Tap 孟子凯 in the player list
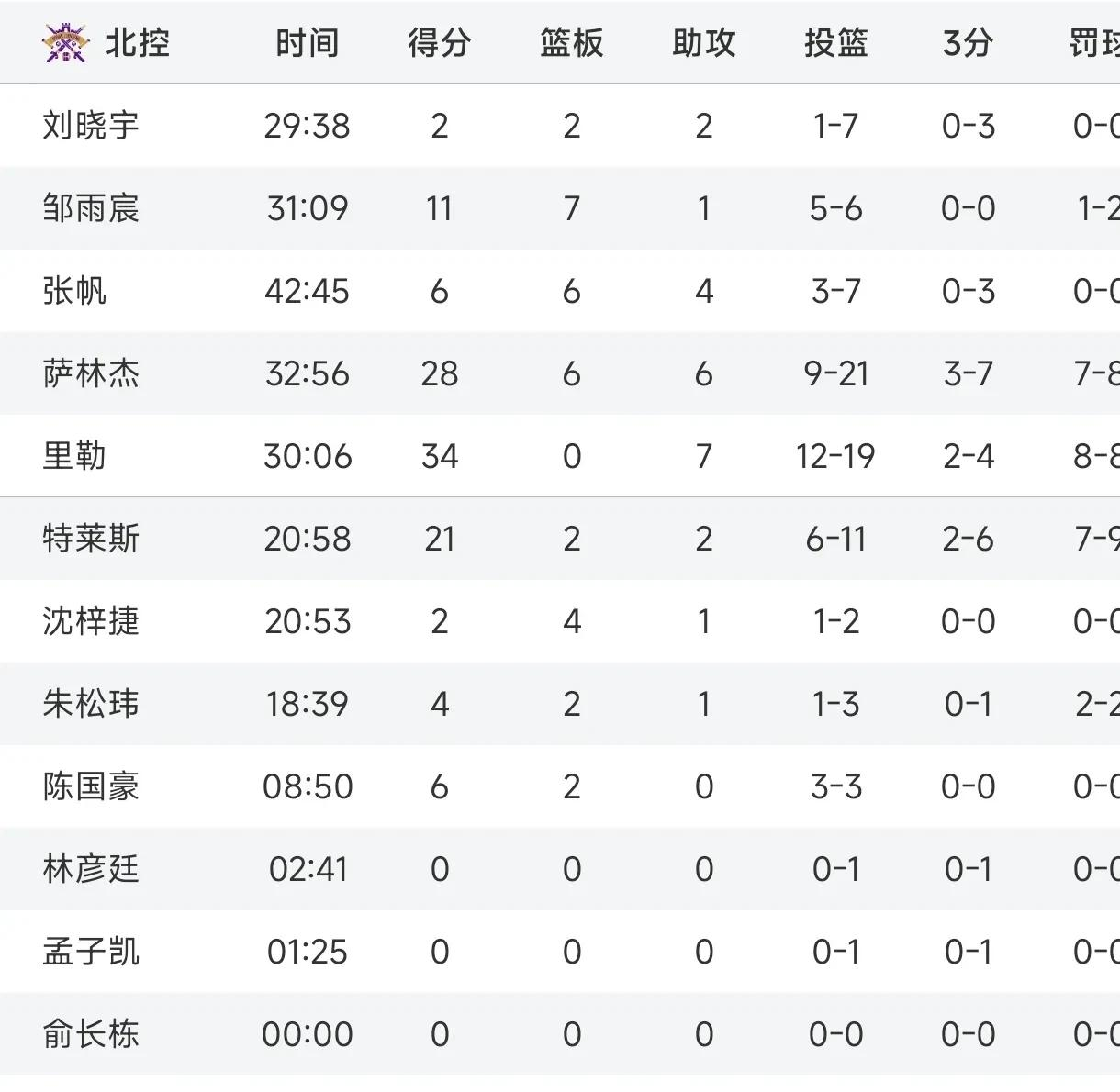The height and width of the screenshot is (1092, 1120). tap(91, 952)
